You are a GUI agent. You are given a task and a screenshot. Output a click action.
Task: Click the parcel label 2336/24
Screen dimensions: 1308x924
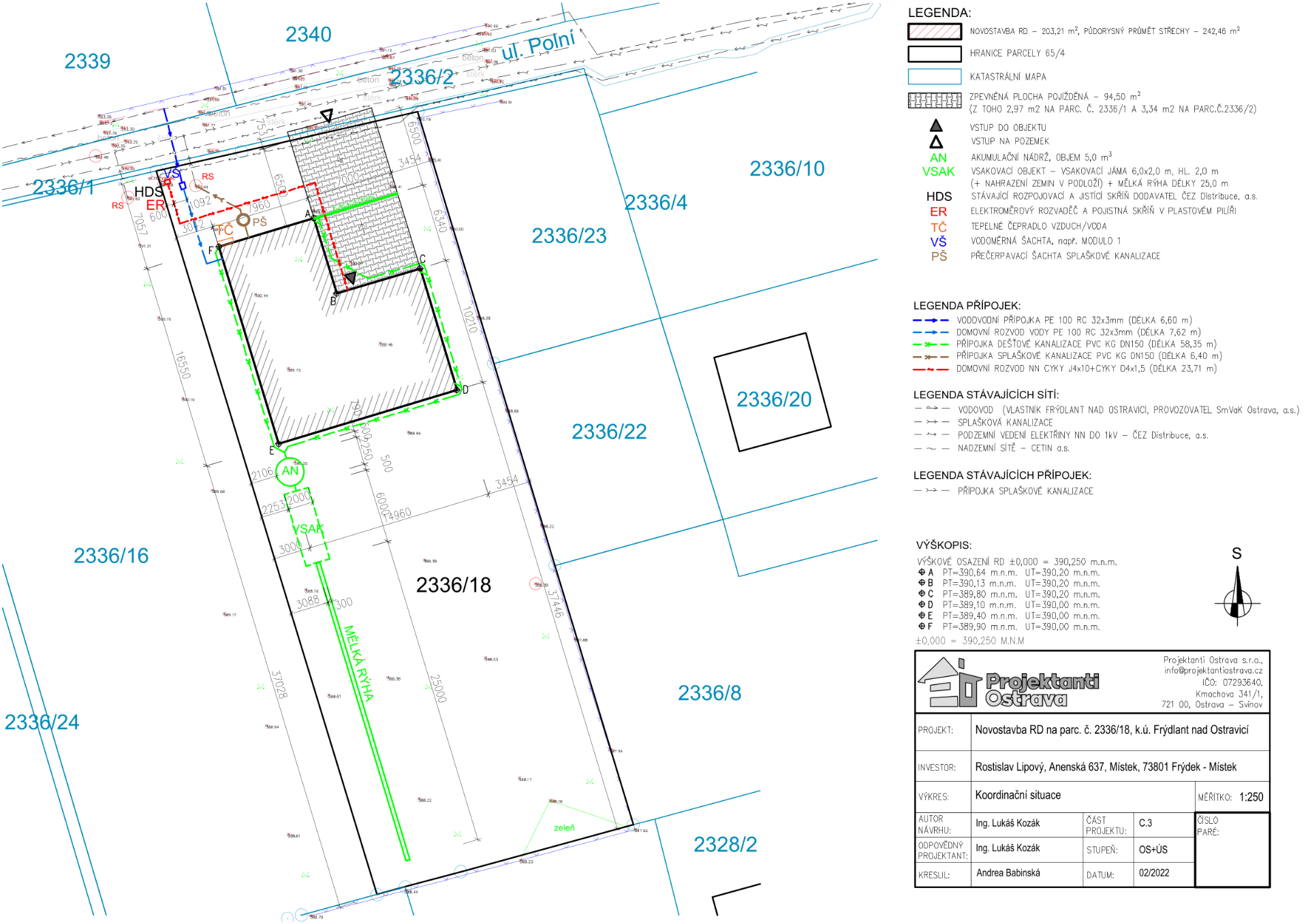tap(42, 722)
